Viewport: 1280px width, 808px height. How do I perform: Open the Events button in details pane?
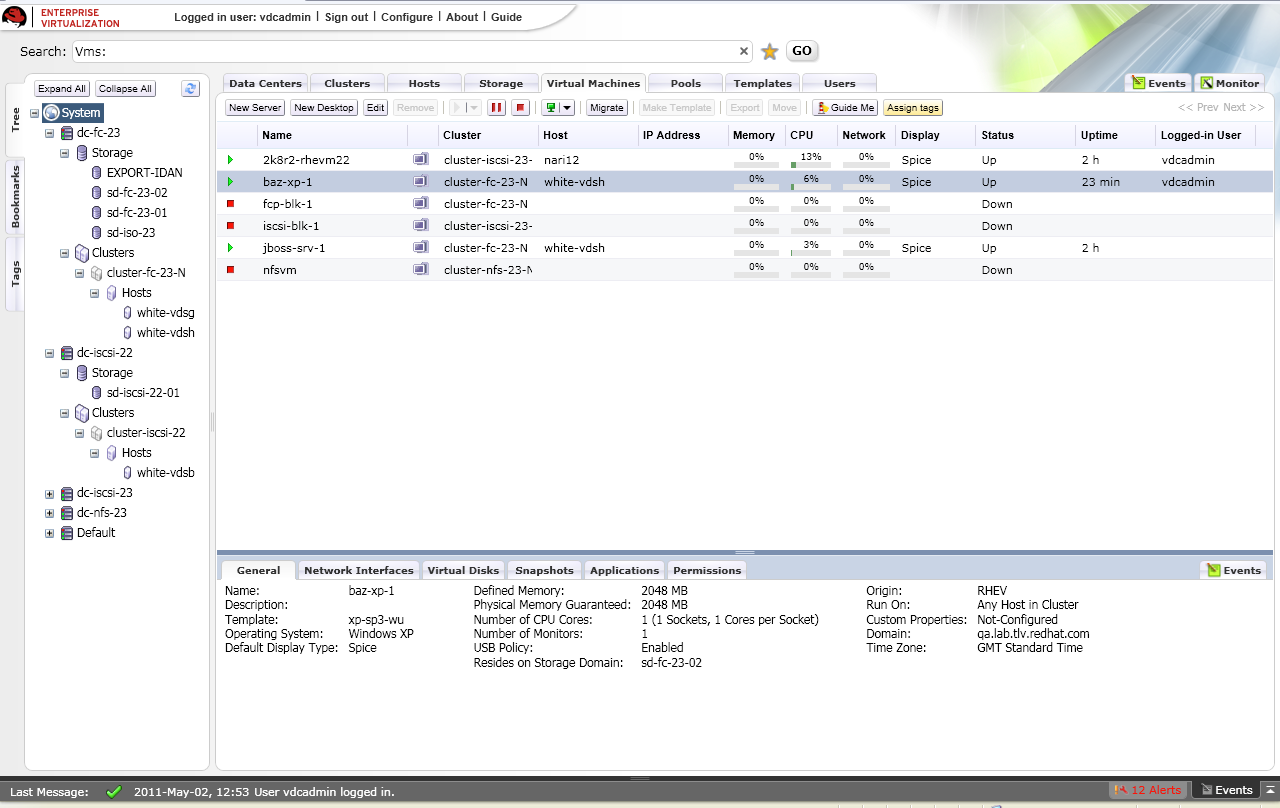pos(1234,570)
